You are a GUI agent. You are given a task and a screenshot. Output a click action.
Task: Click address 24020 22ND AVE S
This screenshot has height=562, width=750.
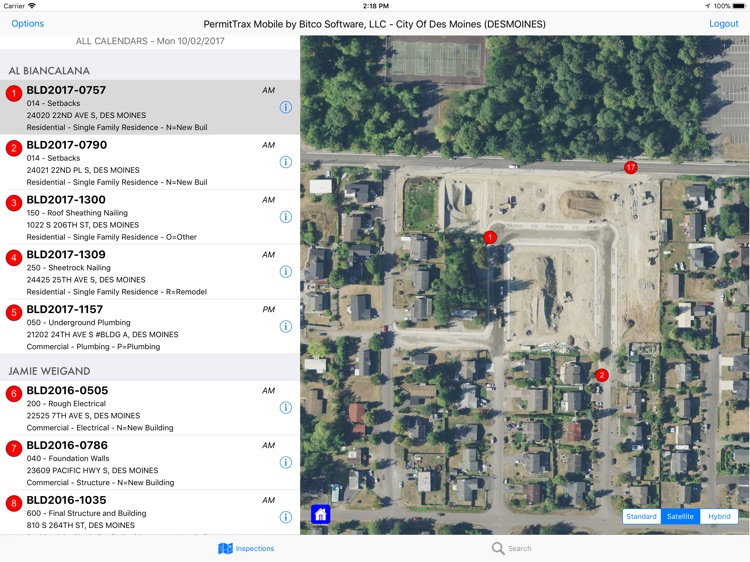coord(87,115)
